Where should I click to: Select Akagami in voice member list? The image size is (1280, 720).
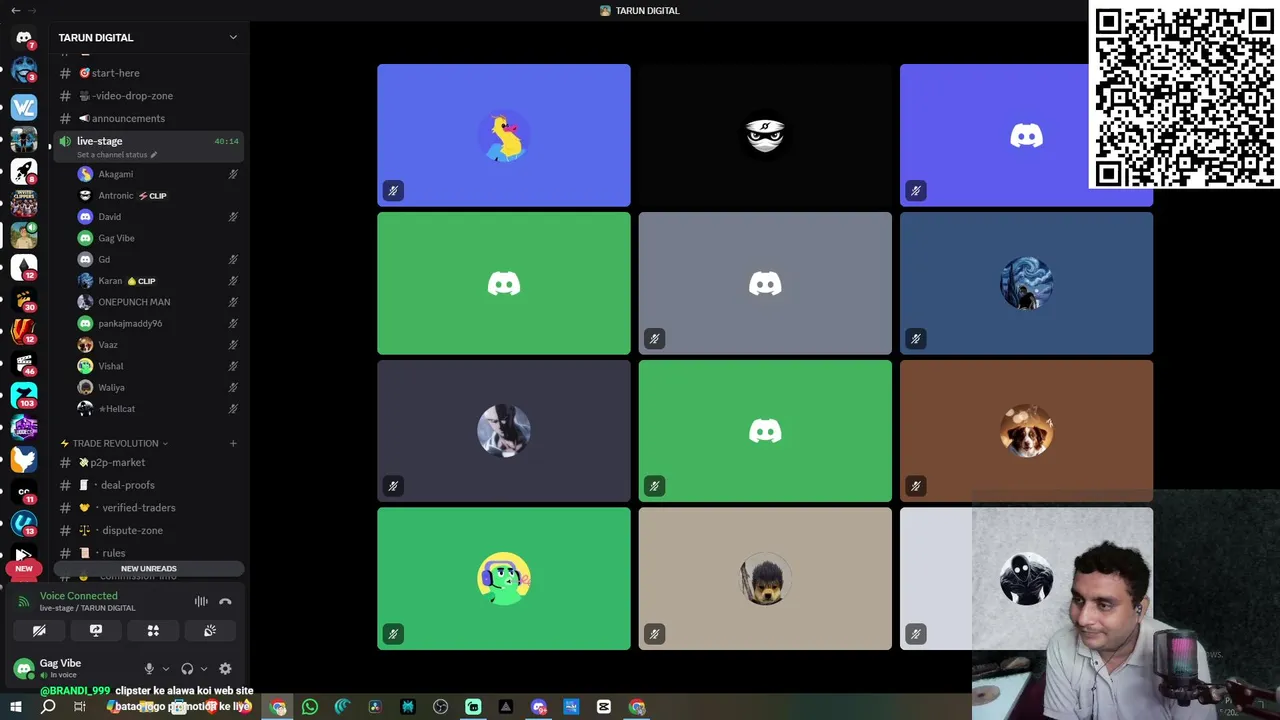pyautogui.click(x=158, y=174)
